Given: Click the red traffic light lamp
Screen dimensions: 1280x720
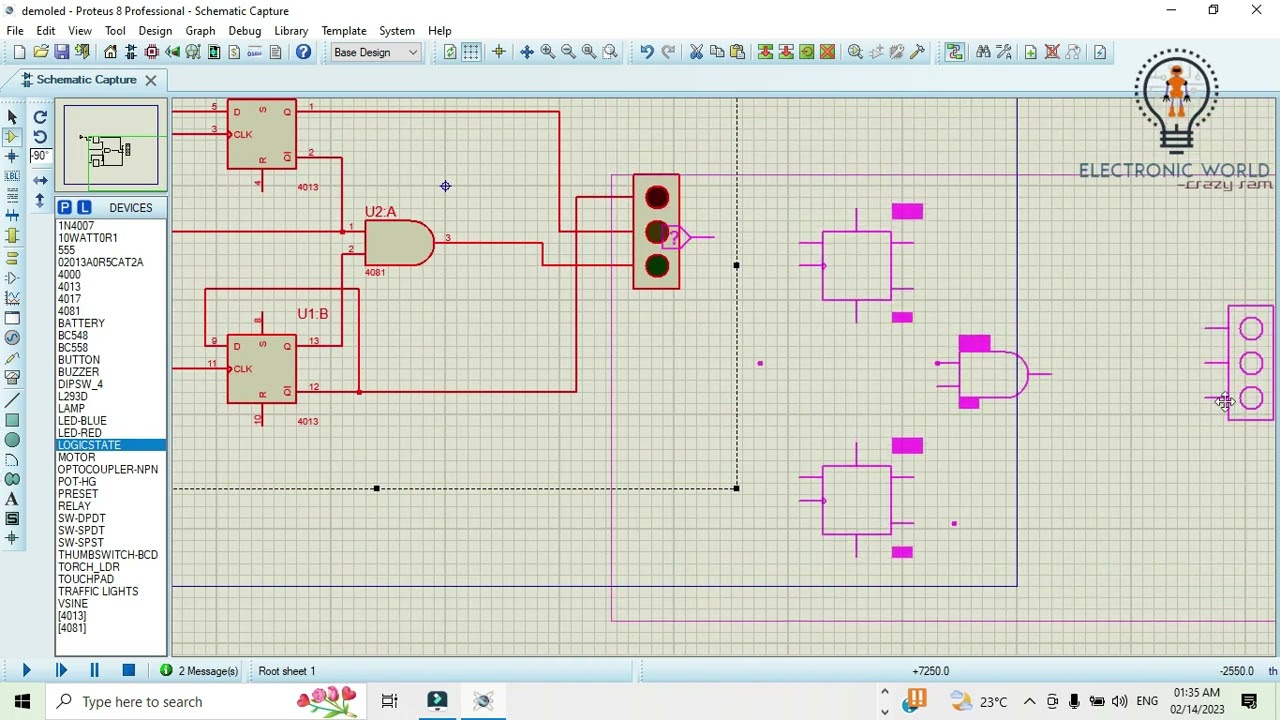Looking at the screenshot, I should [657, 197].
